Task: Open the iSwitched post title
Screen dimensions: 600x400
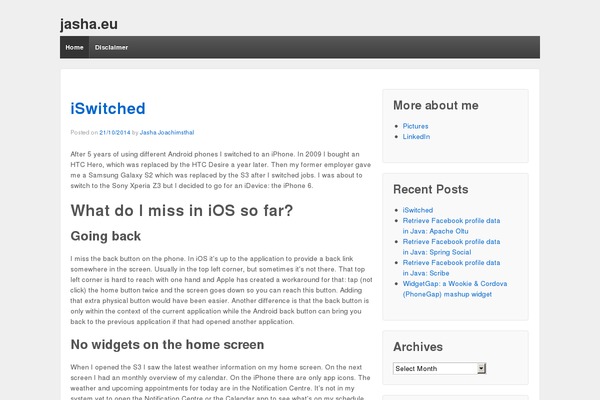Action: click(108, 109)
